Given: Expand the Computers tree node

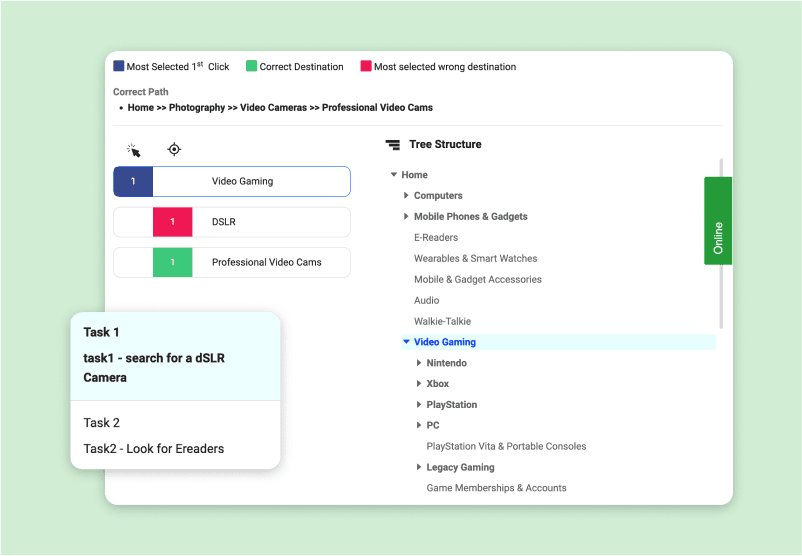Looking at the screenshot, I should [406, 196].
